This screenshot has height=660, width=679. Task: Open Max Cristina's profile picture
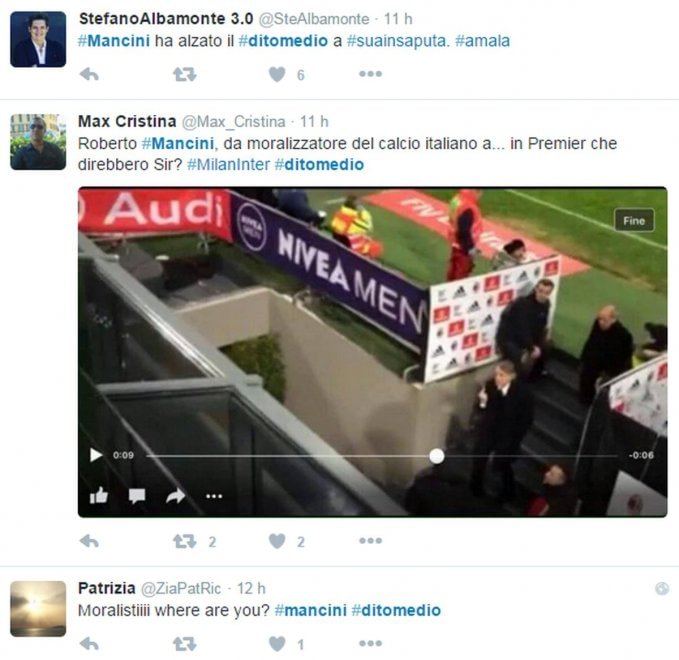tap(38, 142)
